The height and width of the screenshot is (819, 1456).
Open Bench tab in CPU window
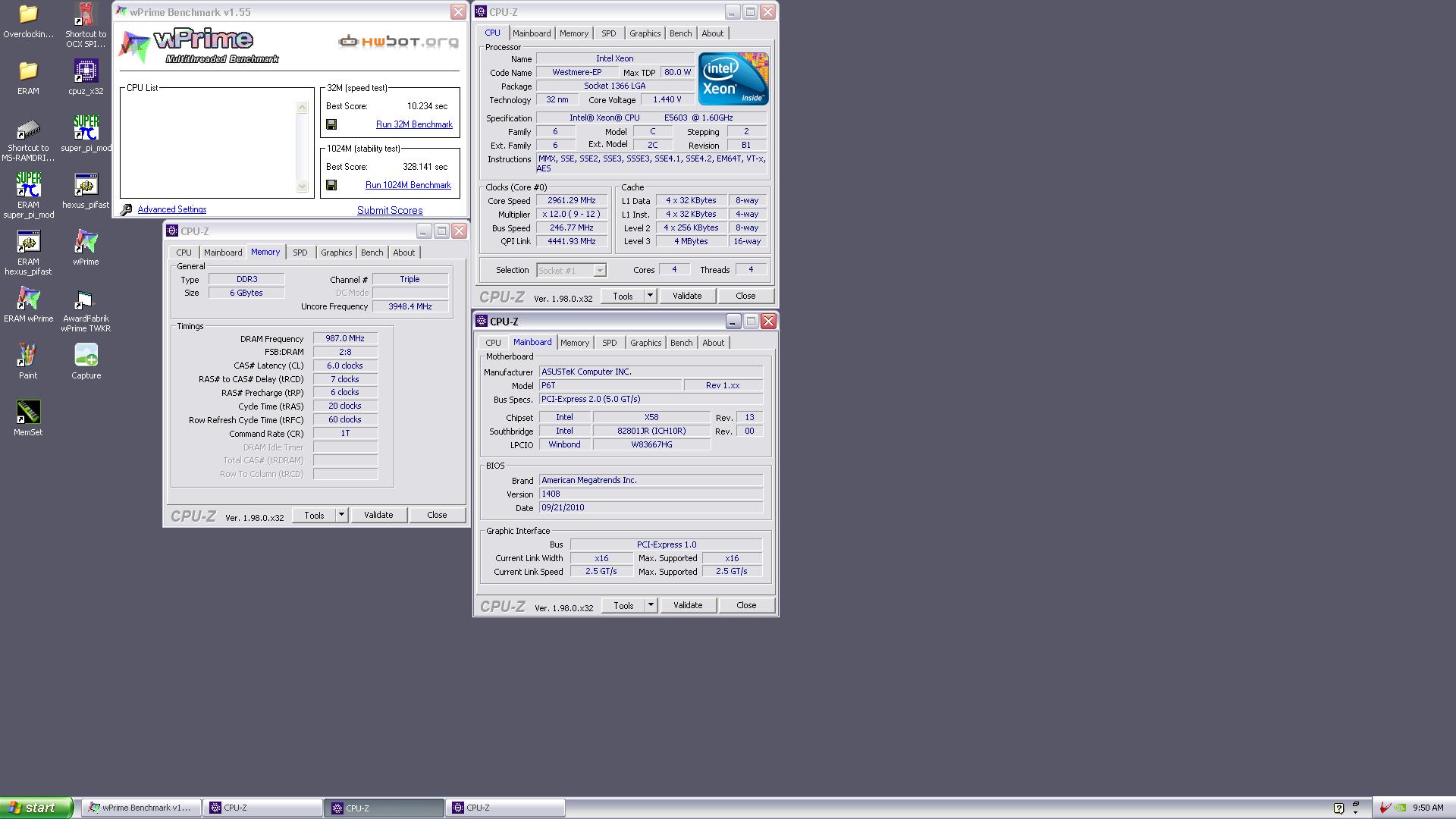pos(680,33)
